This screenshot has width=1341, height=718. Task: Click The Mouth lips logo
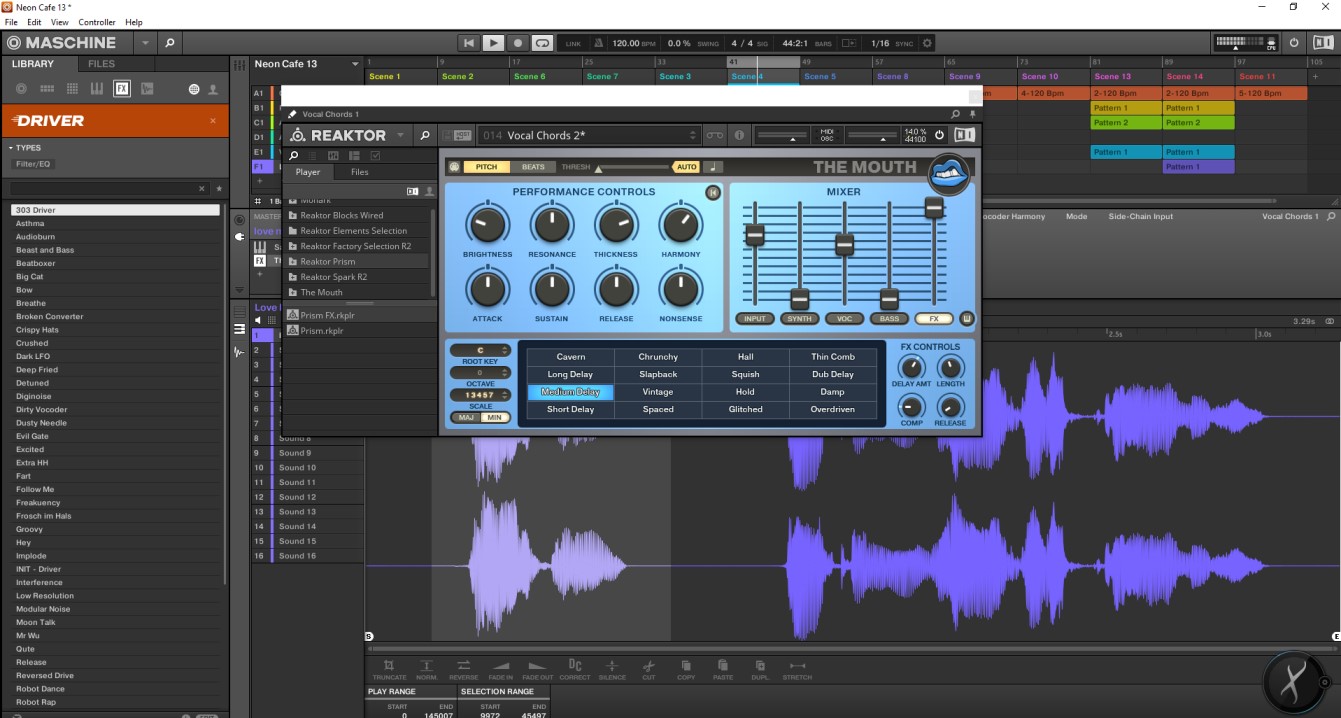coord(949,173)
